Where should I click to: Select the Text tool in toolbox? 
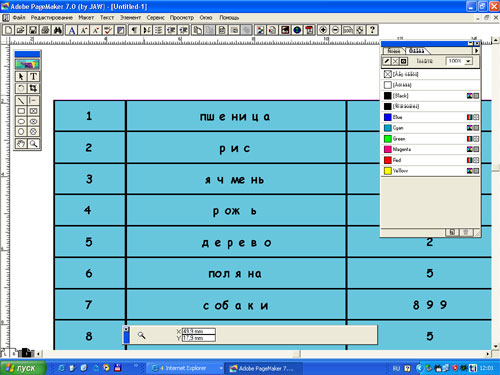click(x=33, y=77)
